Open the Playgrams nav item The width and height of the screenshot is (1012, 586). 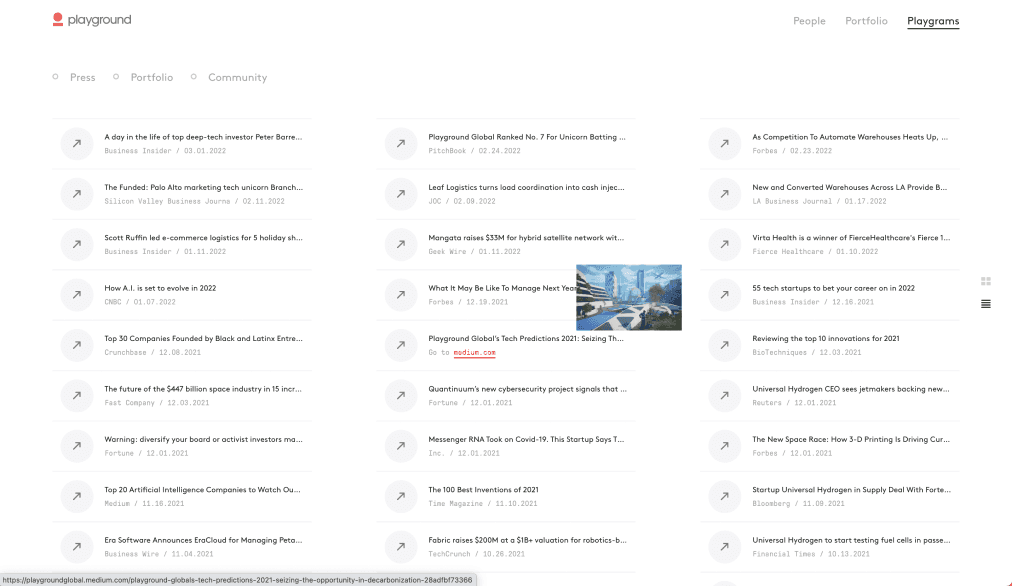pyautogui.click(x=933, y=21)
